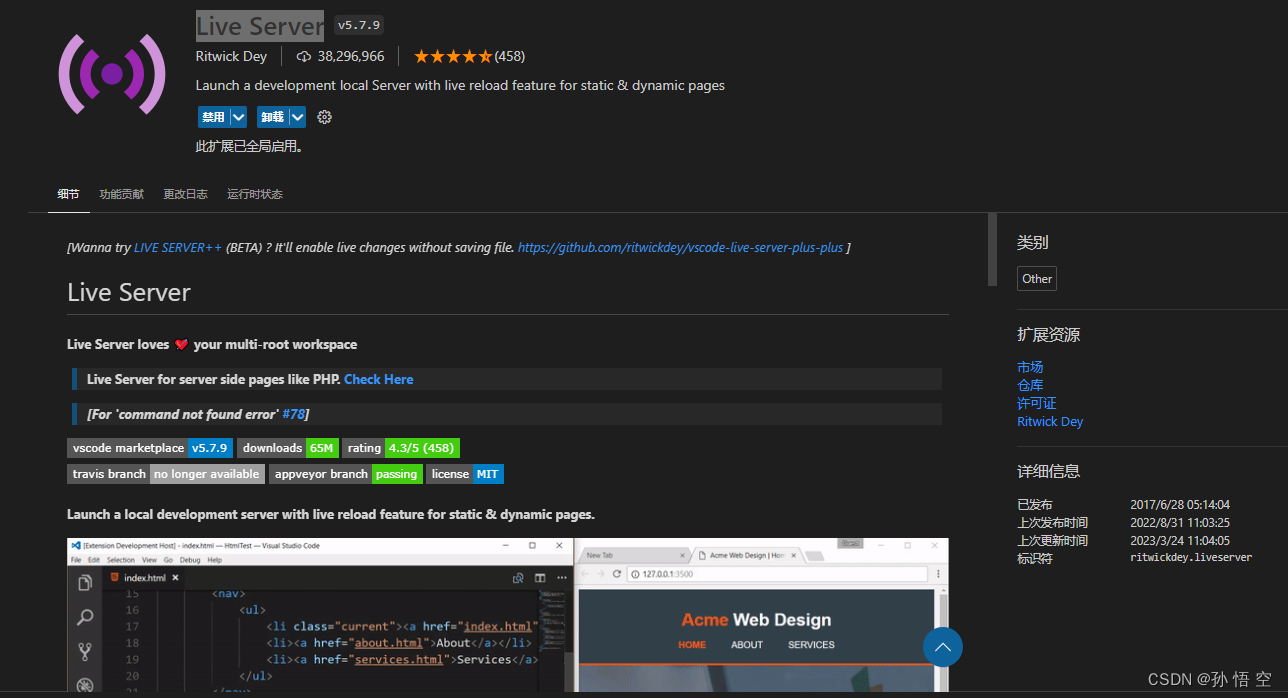Click the star rating icons

452,57
